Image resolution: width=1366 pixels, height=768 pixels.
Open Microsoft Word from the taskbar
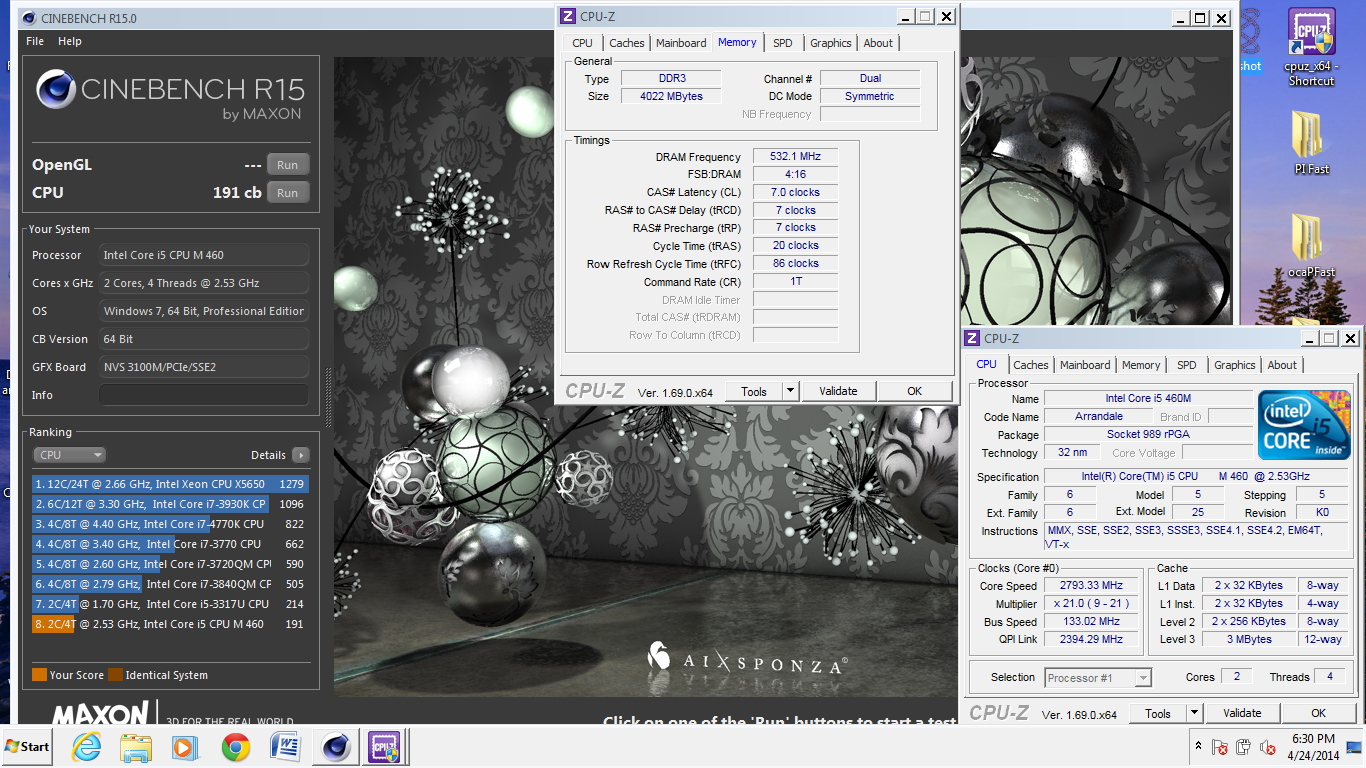coord(285,746)
